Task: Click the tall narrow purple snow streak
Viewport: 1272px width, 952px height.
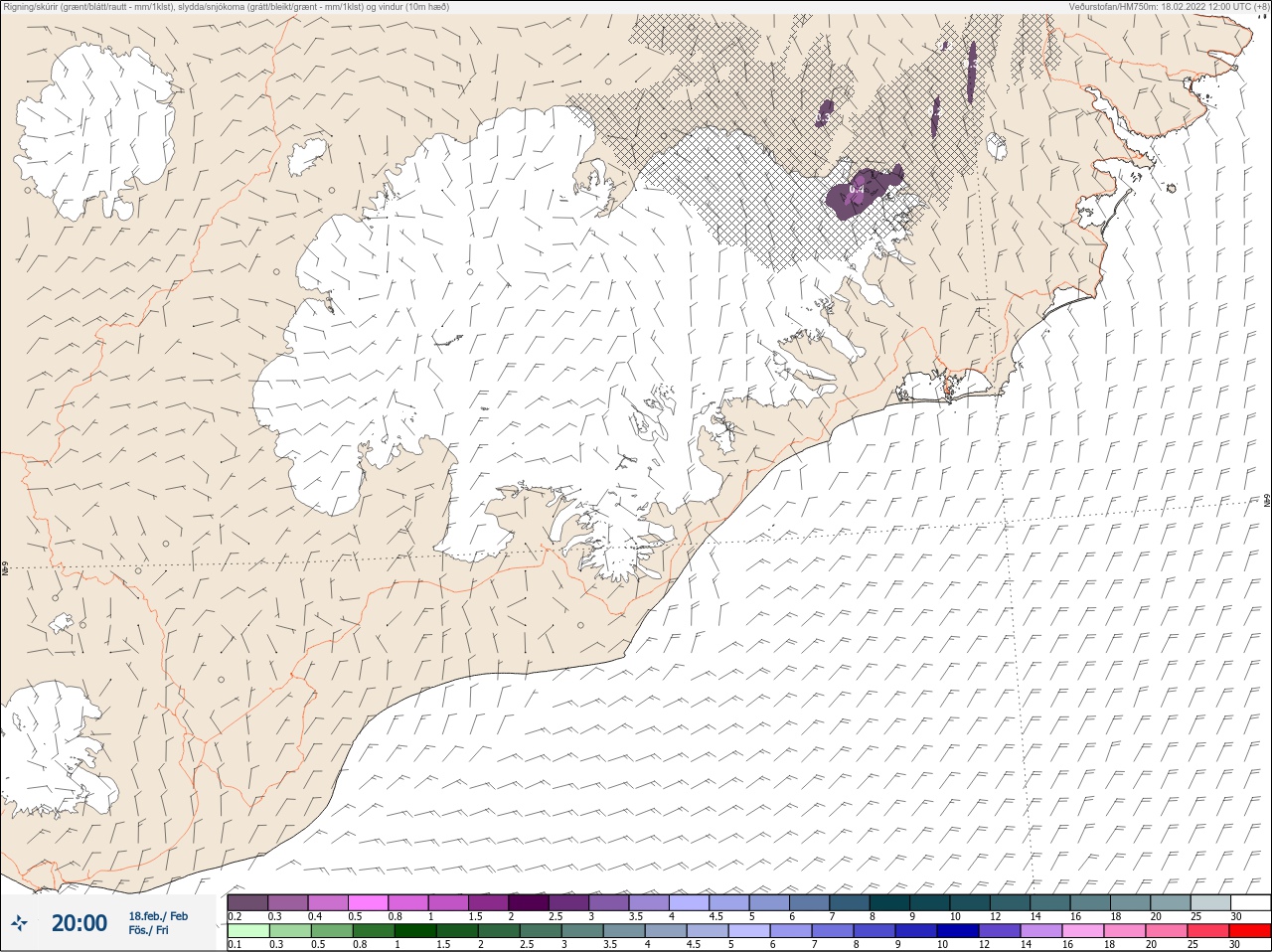Action: 972,71
